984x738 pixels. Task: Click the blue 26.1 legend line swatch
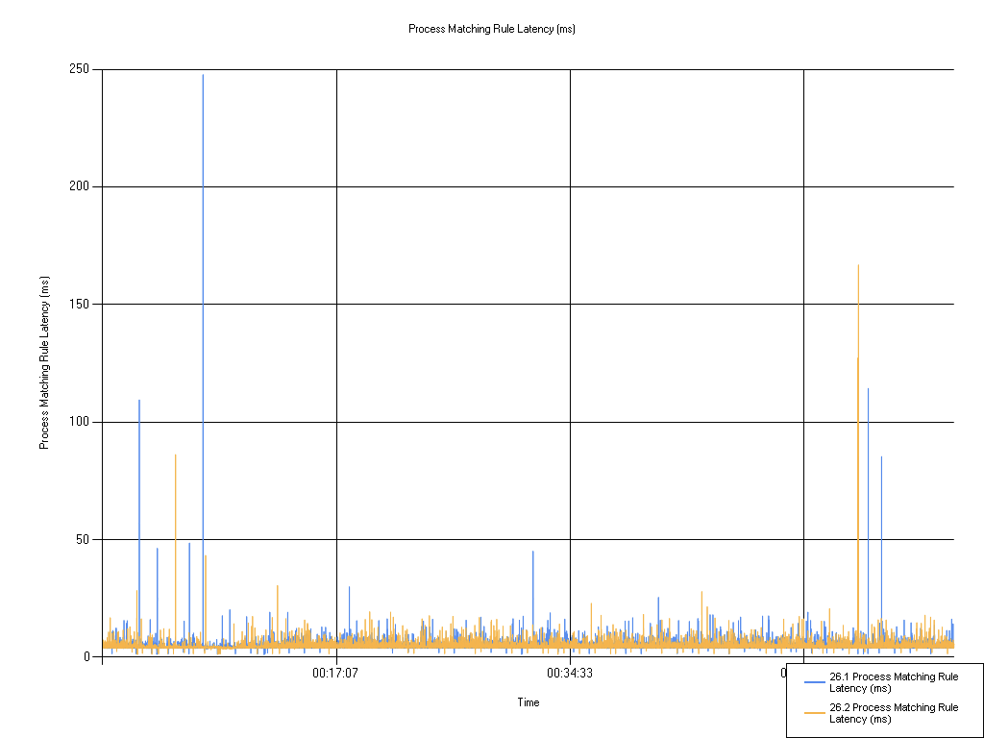(x=815, y=682)
